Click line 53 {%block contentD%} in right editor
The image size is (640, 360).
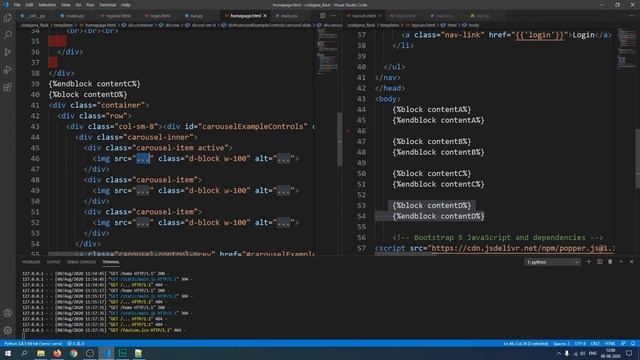[x=431, y=205]
